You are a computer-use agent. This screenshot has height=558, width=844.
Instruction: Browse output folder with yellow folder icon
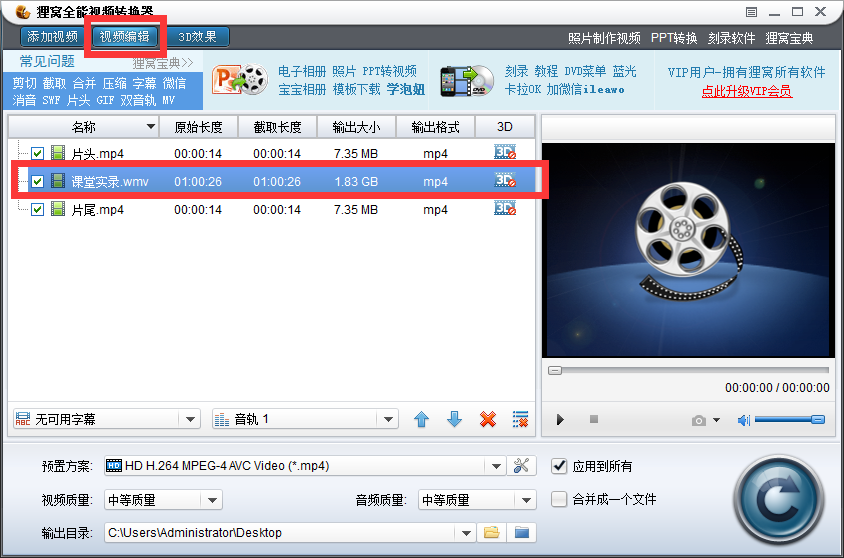pos(491,533)
